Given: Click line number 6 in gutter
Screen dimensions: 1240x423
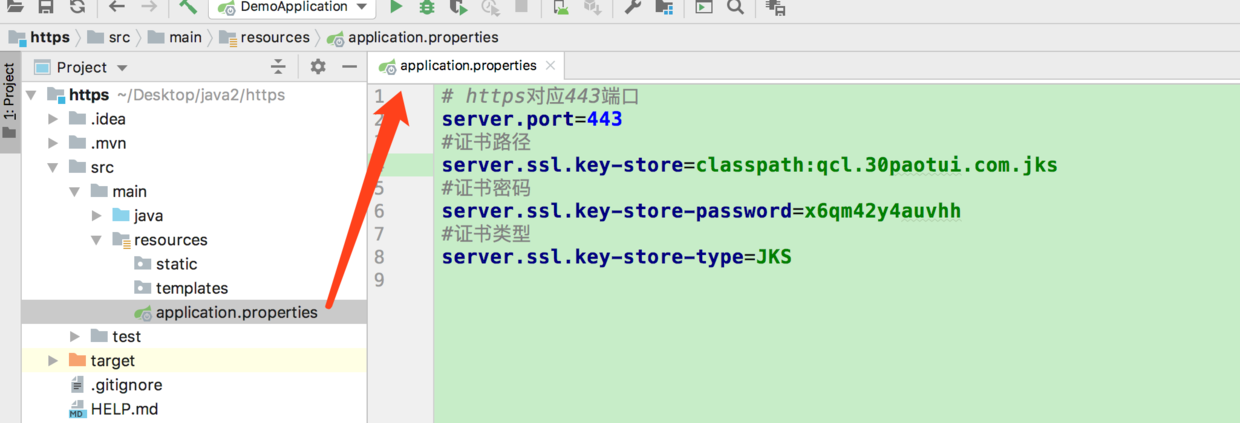Looking at the screenshot, I should [379, 211].
